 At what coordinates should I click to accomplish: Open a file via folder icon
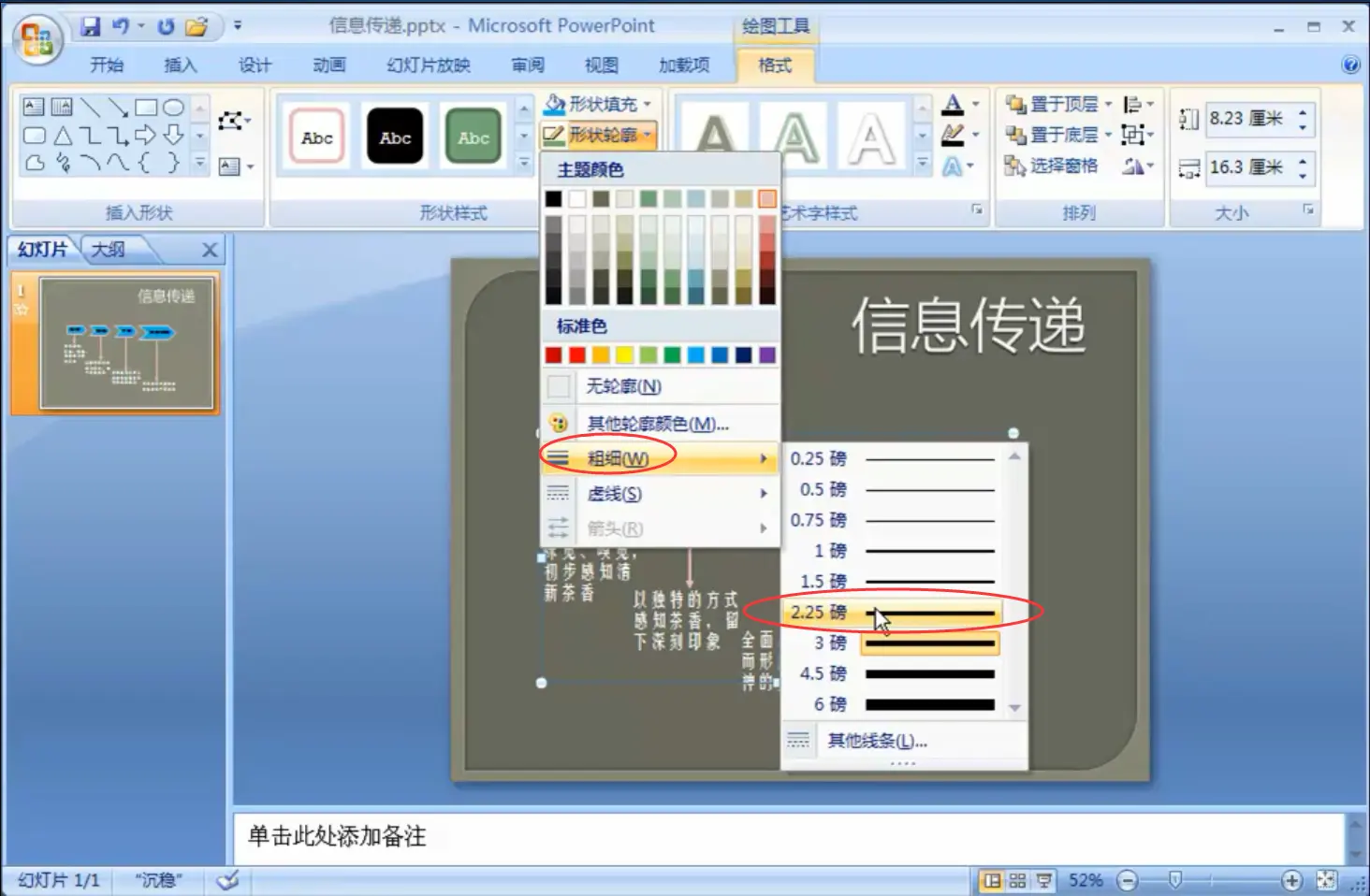[x=197, y=26]
